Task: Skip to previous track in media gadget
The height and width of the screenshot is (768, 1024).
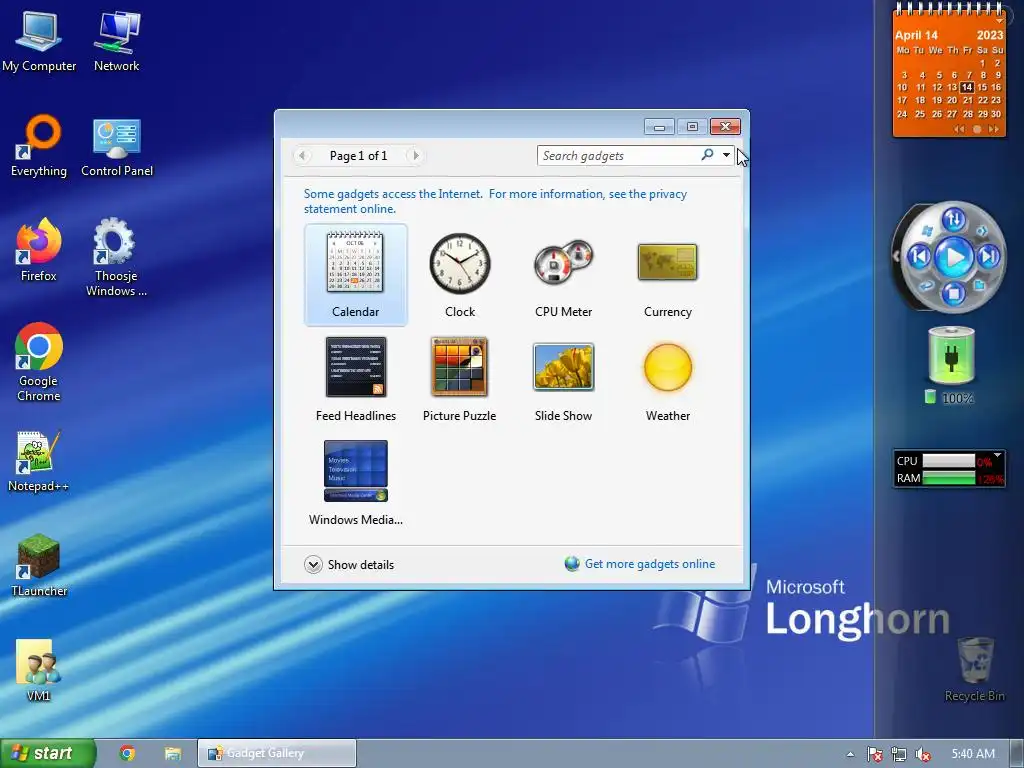Action: coord(920,256)
